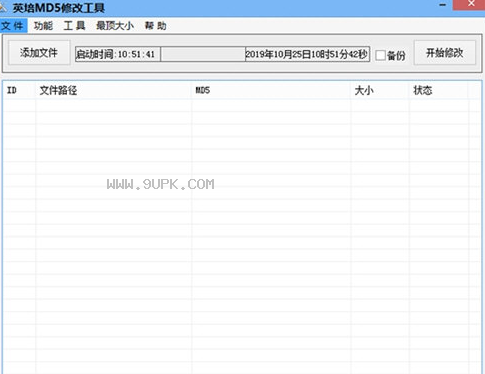485x374 pixels.
Task: Minimize the 英培MD5修改工具 window
Action: 443,5
